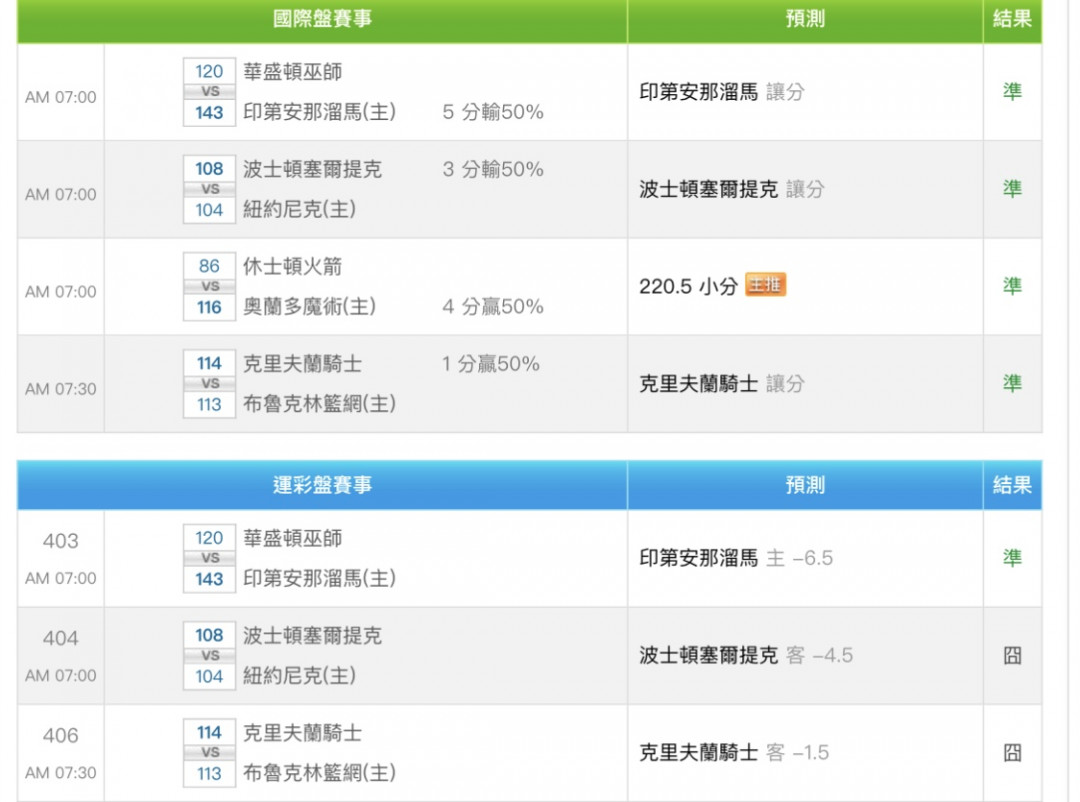
Task: Click score 113 in game 406
Action: [209, 774]
